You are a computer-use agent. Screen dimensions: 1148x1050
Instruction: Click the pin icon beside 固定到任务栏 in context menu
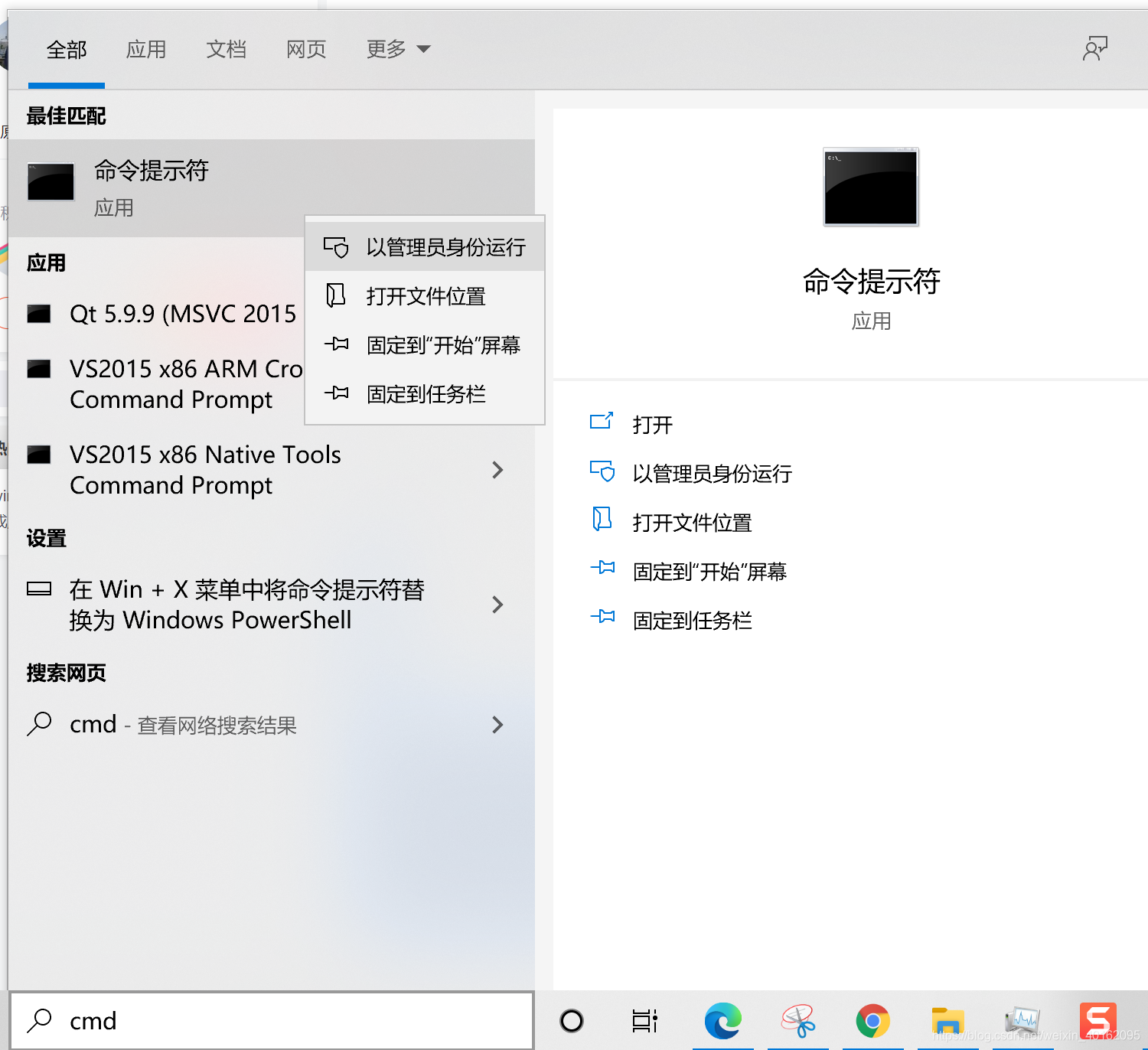click(336, 393)
